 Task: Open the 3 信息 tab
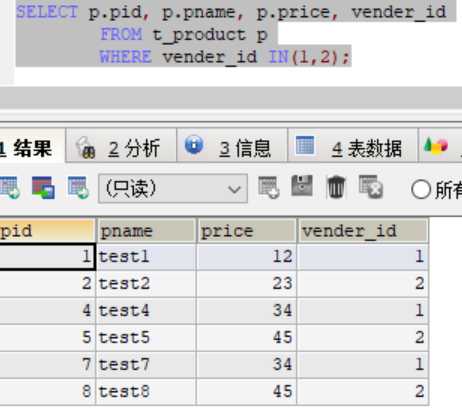(x=232, y=147)
